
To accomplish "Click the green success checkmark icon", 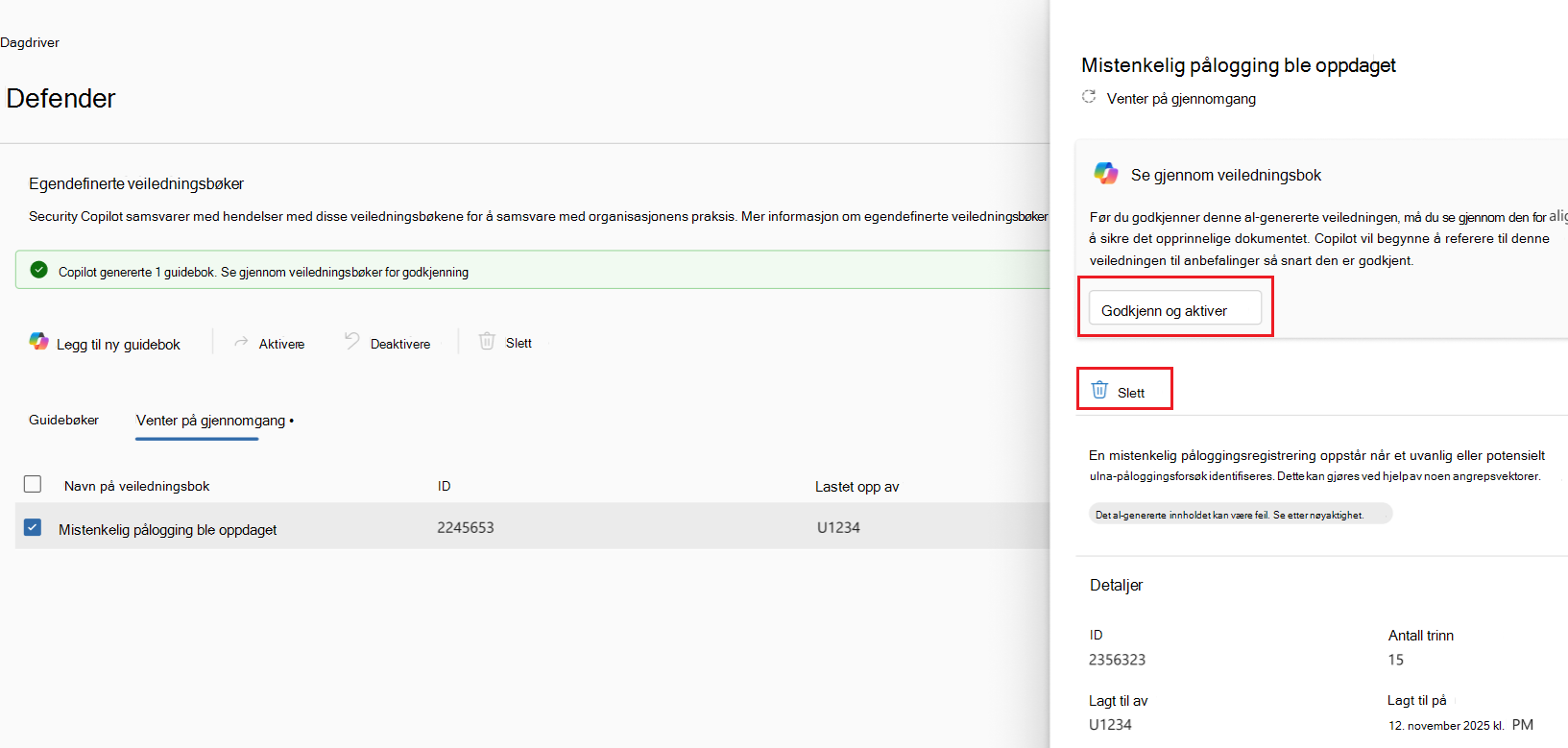I will 38,270.
